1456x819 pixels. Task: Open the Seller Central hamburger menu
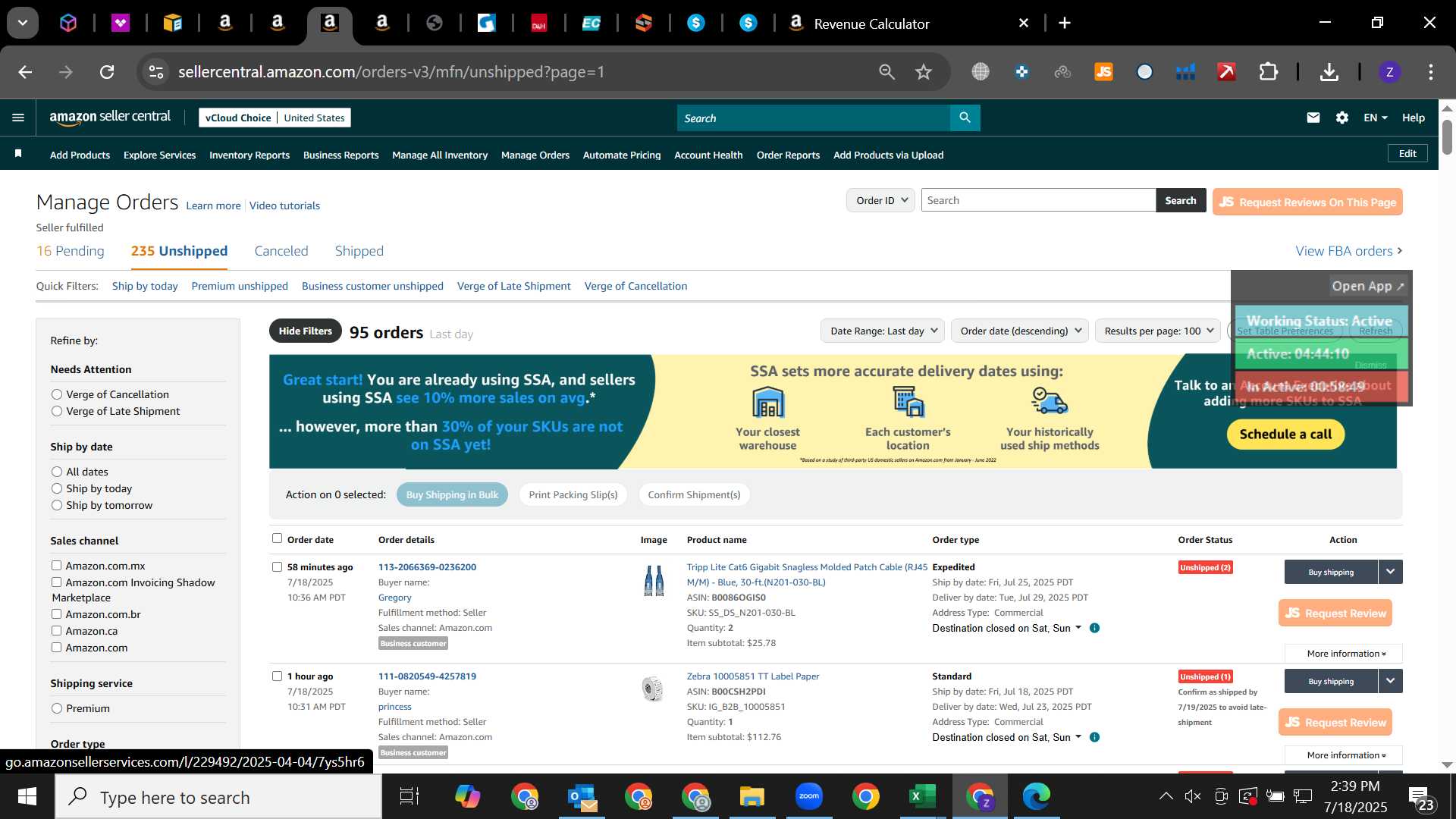pos(18,118)
